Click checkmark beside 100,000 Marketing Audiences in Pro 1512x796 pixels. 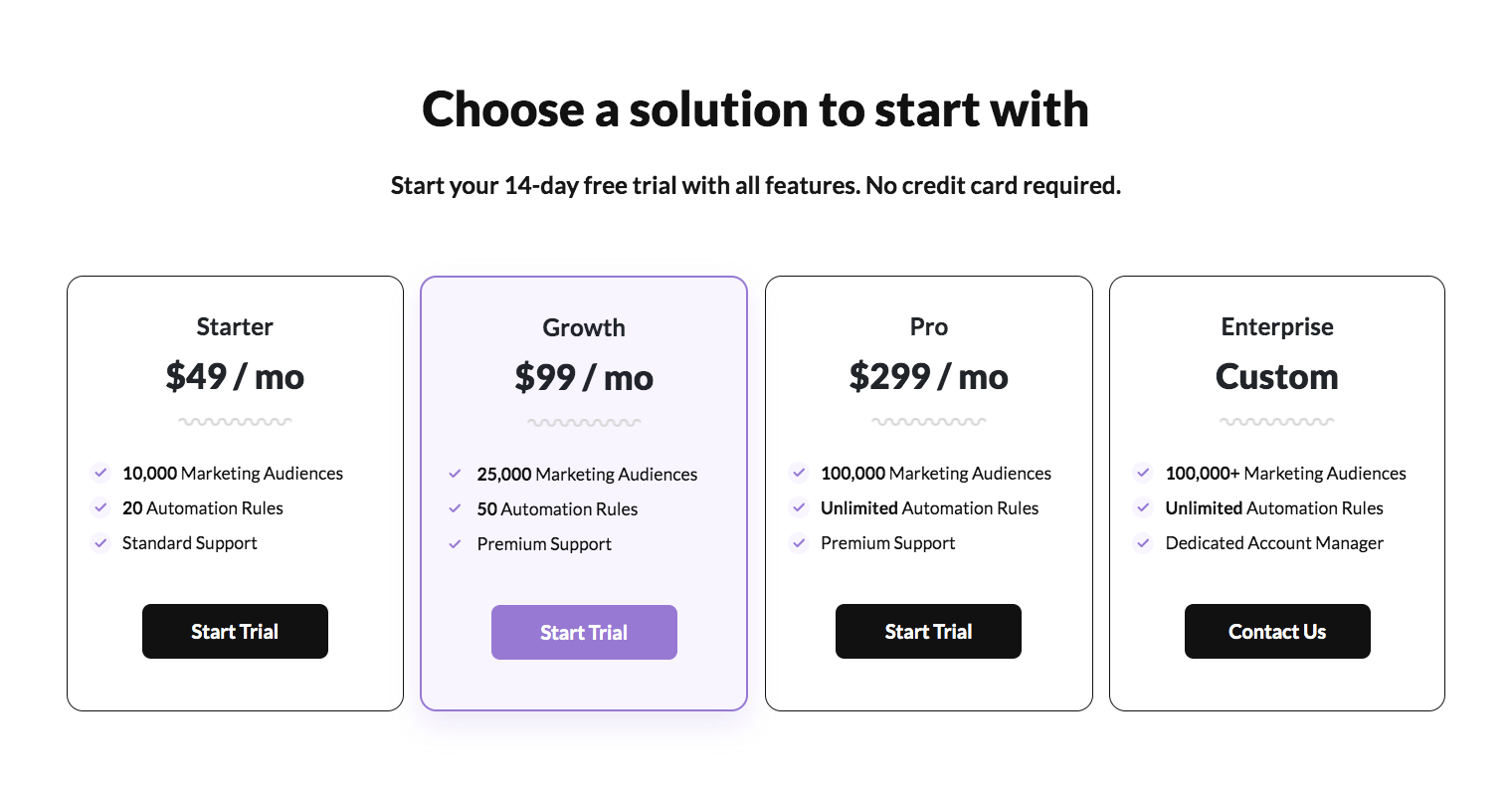tap(799, 473)
